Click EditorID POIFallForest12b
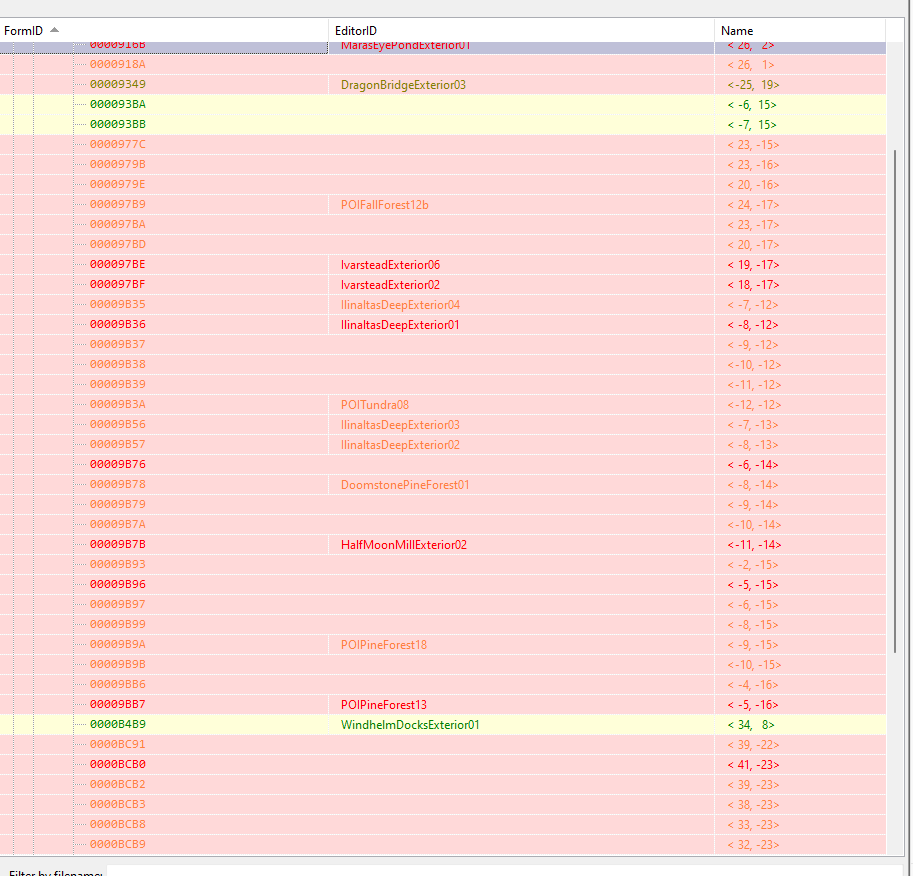The width and height of the screenshot is (913, 876). (x=384, y=205)
